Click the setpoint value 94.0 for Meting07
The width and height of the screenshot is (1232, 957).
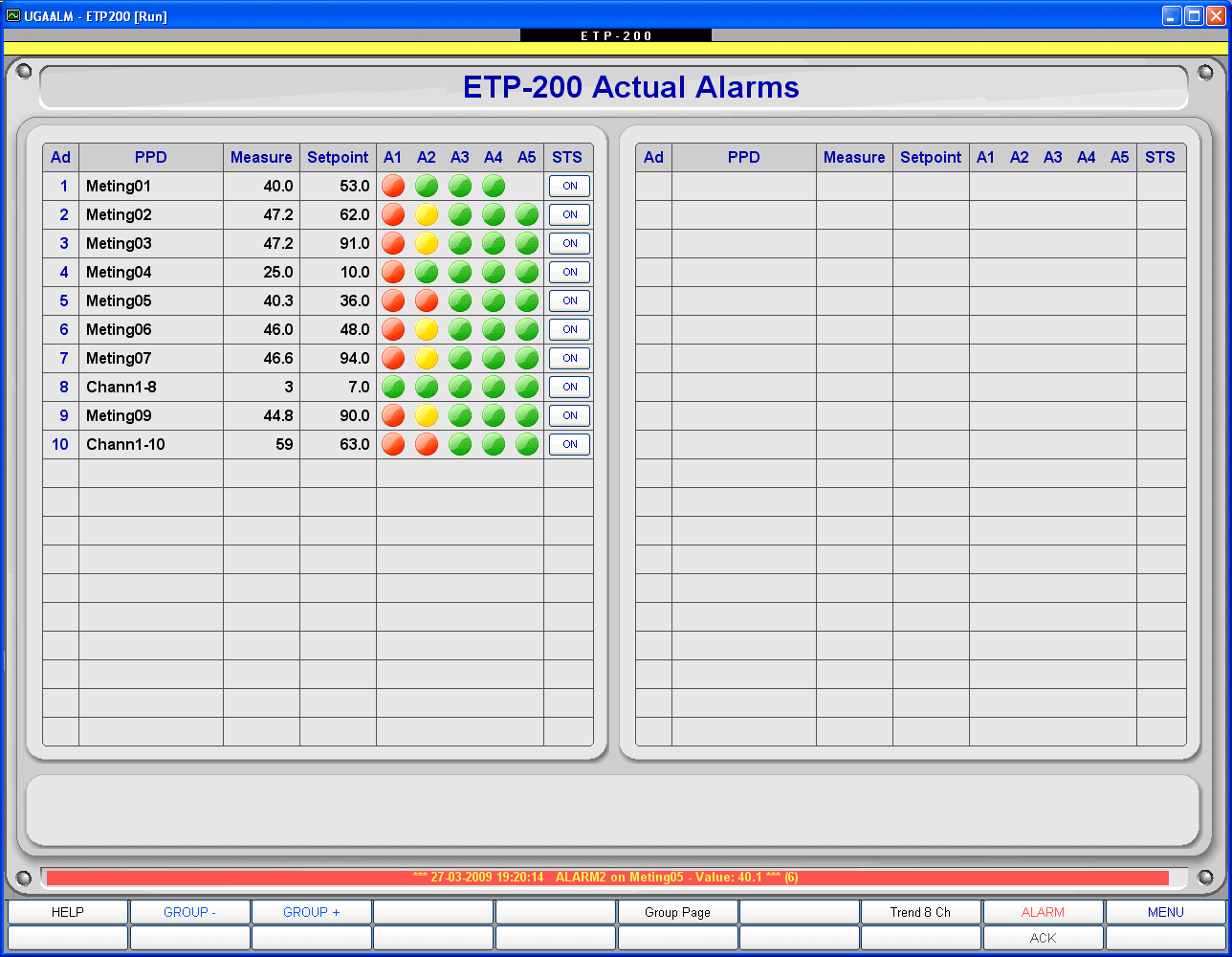(x=355, y=358)
